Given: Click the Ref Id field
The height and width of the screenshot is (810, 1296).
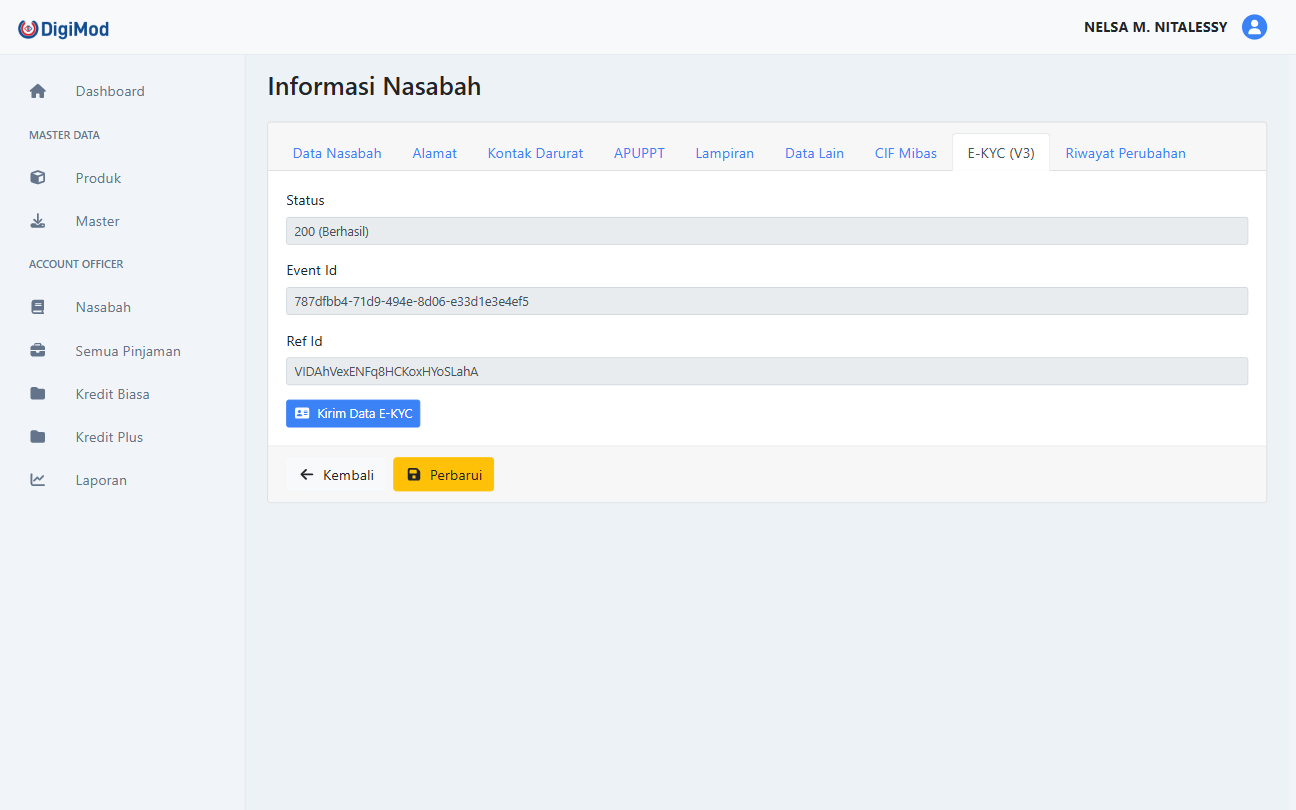Looking at the screenshot, I should coord(766,371).
